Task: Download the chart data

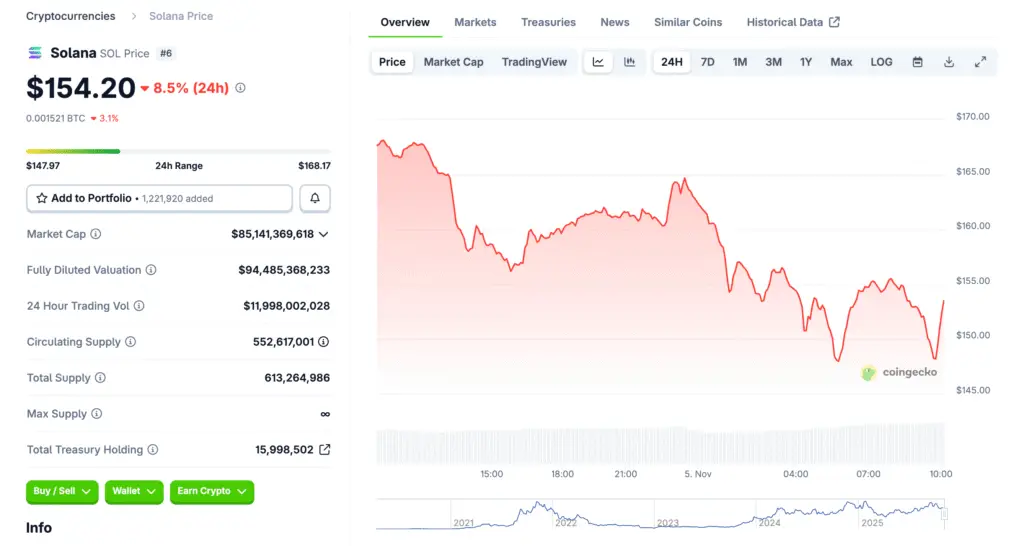Action: (949, 62)
